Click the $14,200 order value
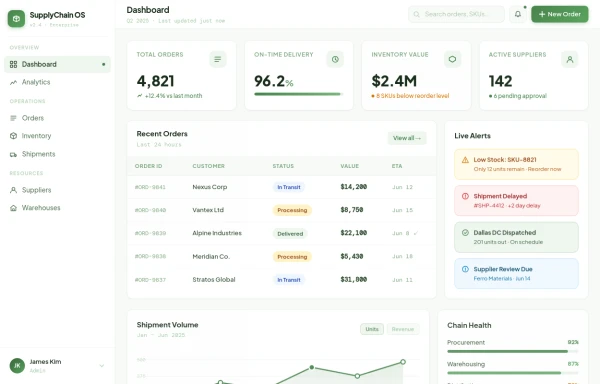 click(354, 187)
